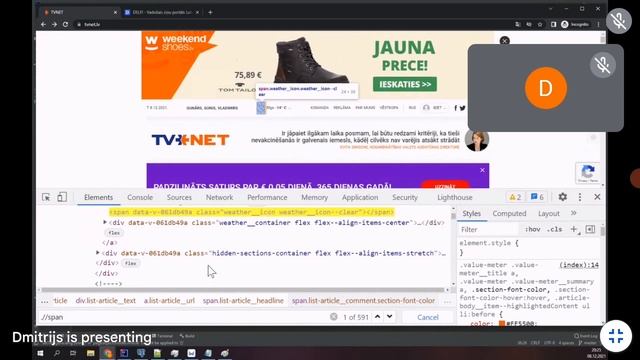Image resolution: width=640 pixels, height=360 pixels.
Task: Open the (index):14 stylesheet link
Action: pos(579,265)
